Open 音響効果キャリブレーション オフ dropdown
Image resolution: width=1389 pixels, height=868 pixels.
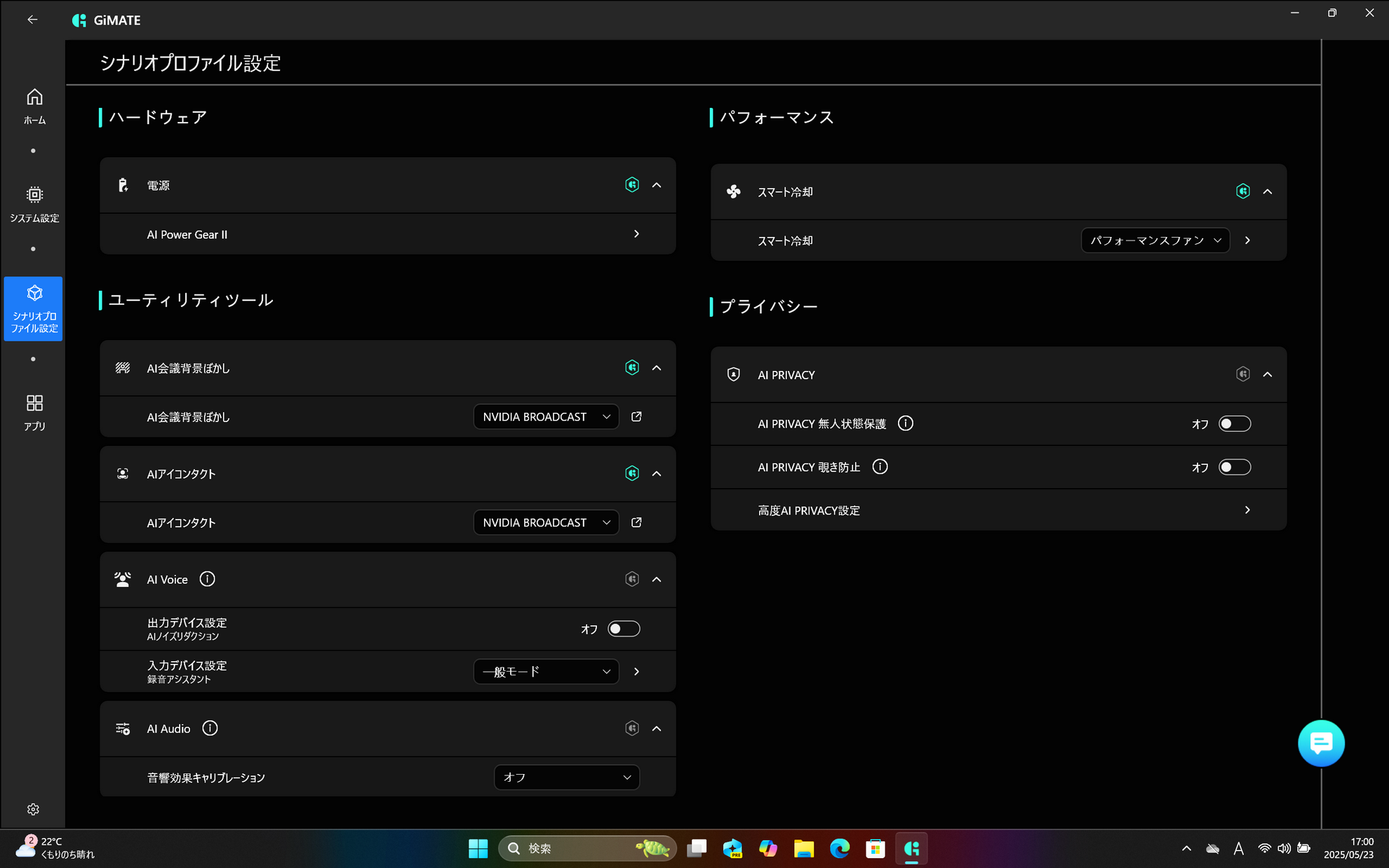point(566,778)
